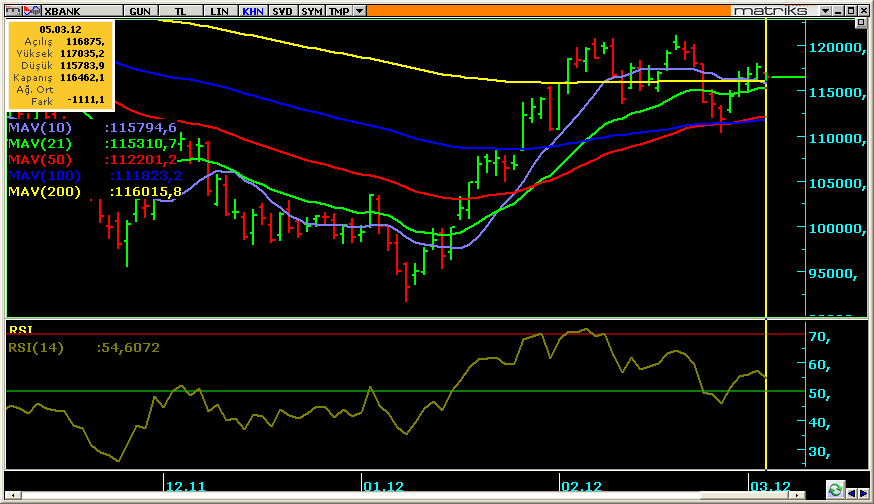Close the chart window
Screen dimensions: 874x504
(863, 11)
